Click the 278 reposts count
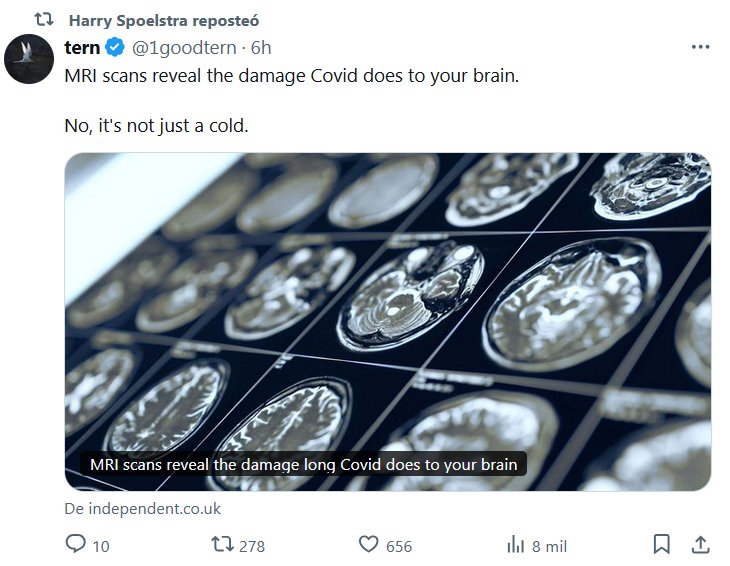Viewport: 730px width, 566px height. point(252,546)
